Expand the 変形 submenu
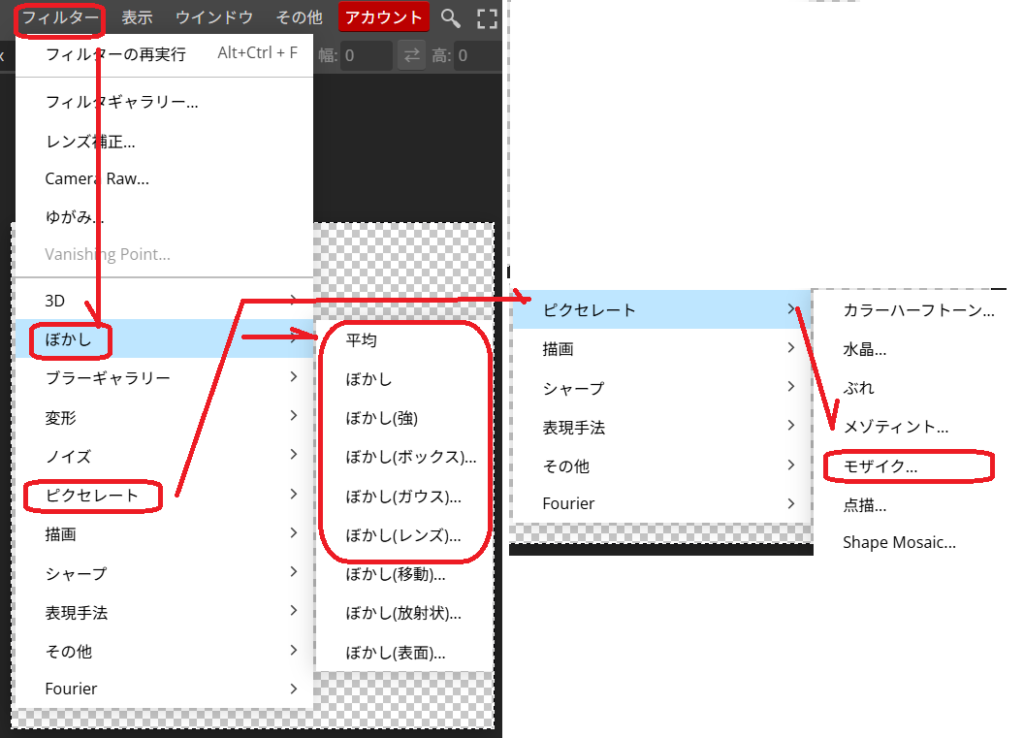Image resolution: width=1024 pixels, height=738 pixels. pos(164,417)
